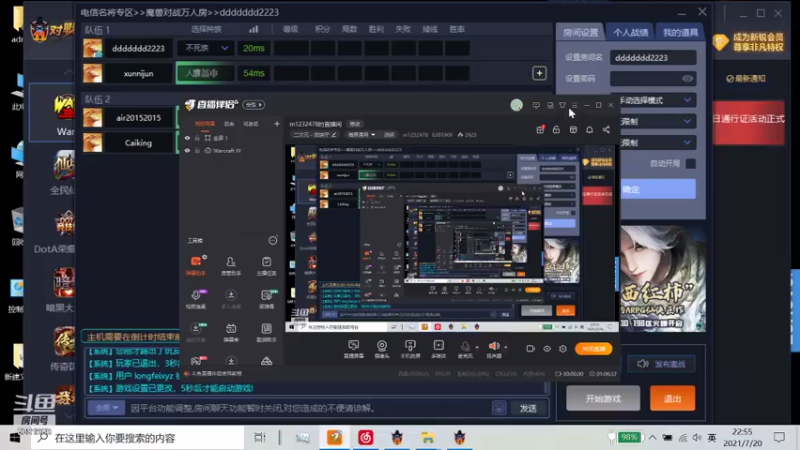
Task: Add a new scene with plus icon
Action: point(277,124)
